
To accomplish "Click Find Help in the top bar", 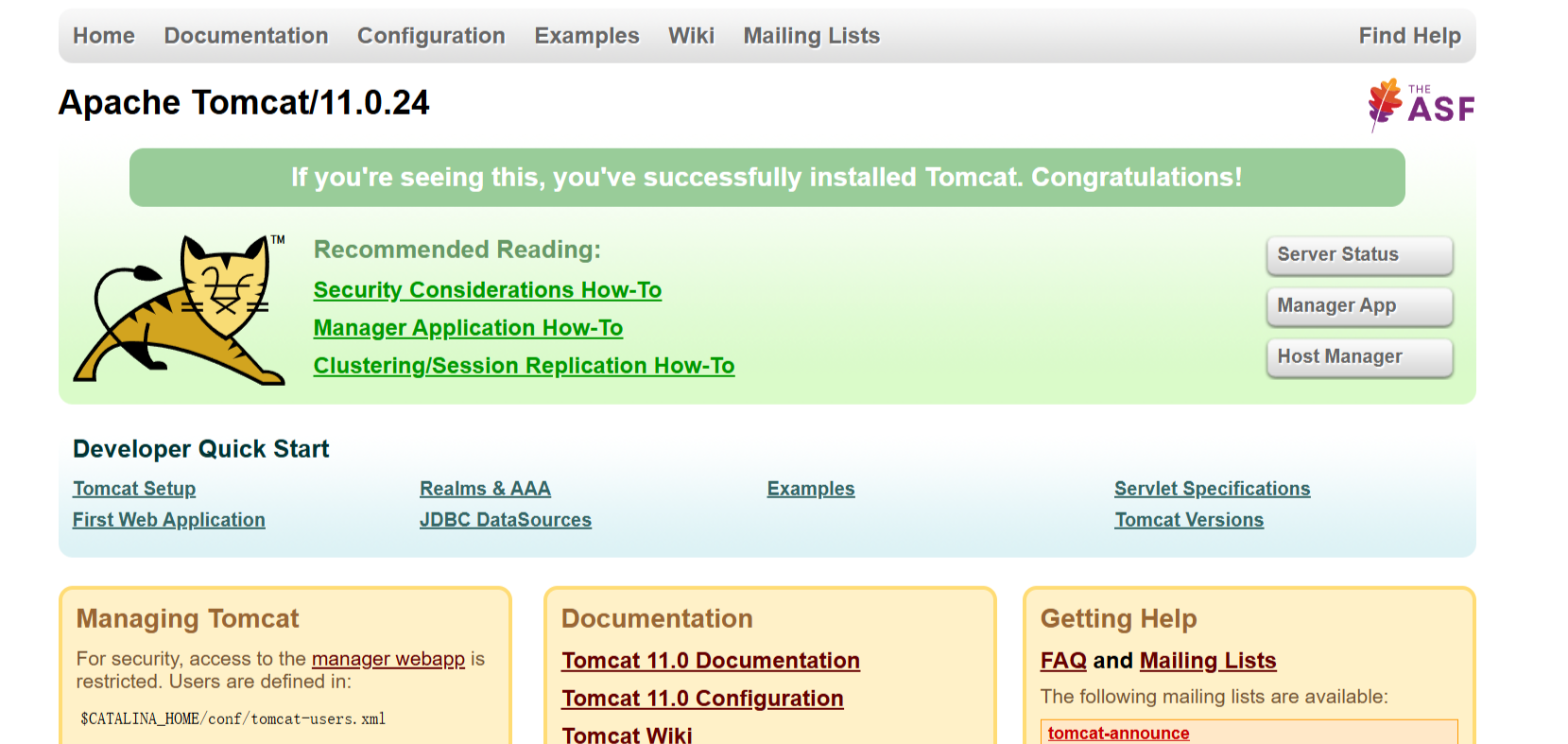I will [x=1409, y=36].
